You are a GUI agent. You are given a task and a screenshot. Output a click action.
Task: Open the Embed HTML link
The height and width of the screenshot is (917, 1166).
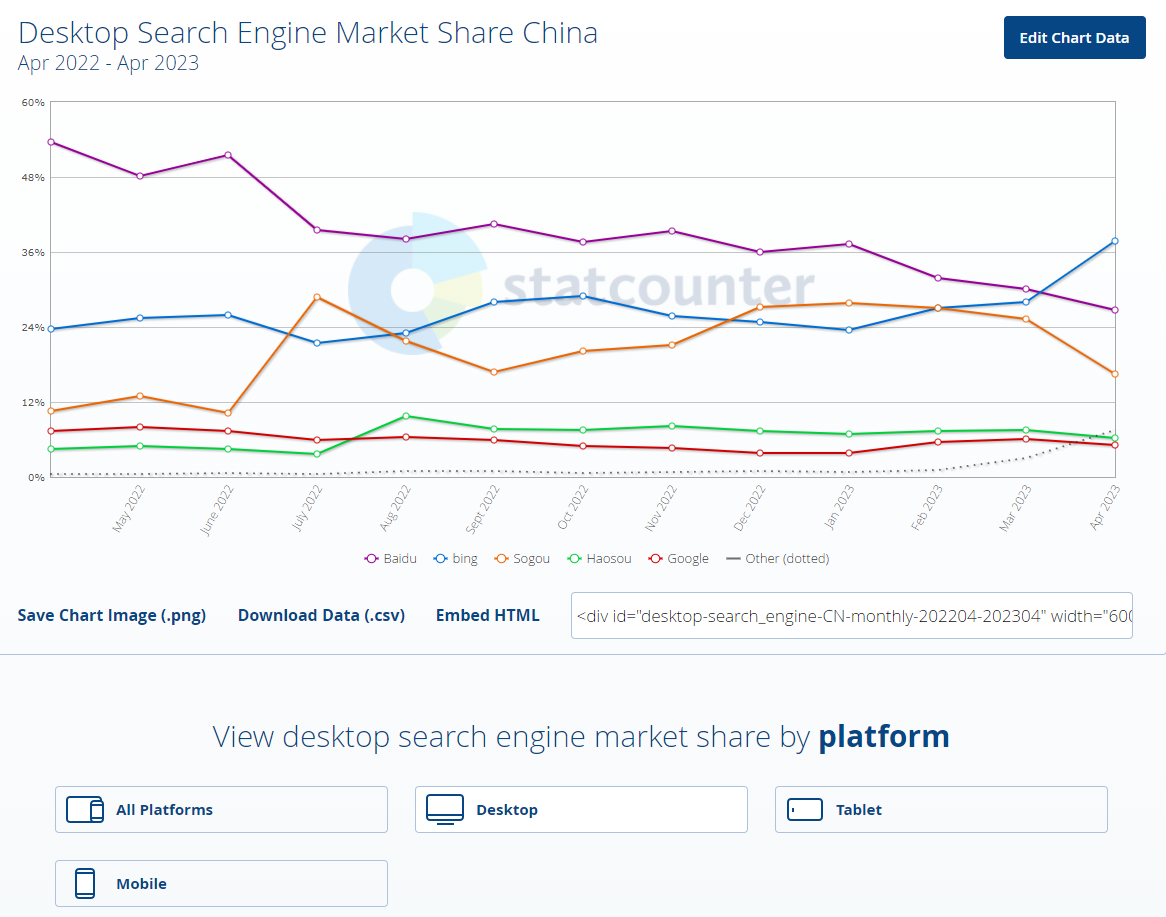[x=487, y=615]
